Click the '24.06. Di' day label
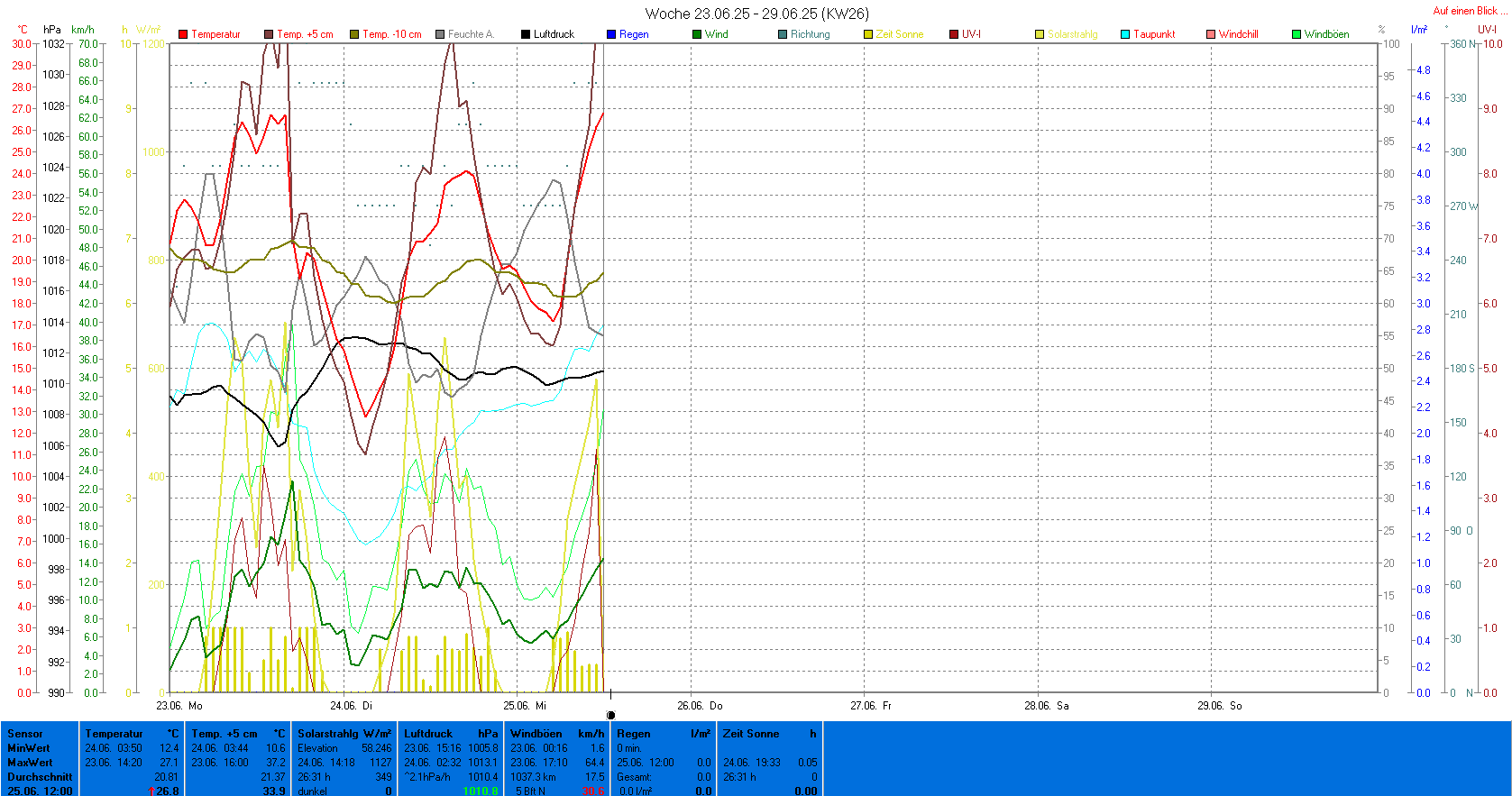This screenshot has width=1512, height=796. pyautogui.click(x=351, y=706)
